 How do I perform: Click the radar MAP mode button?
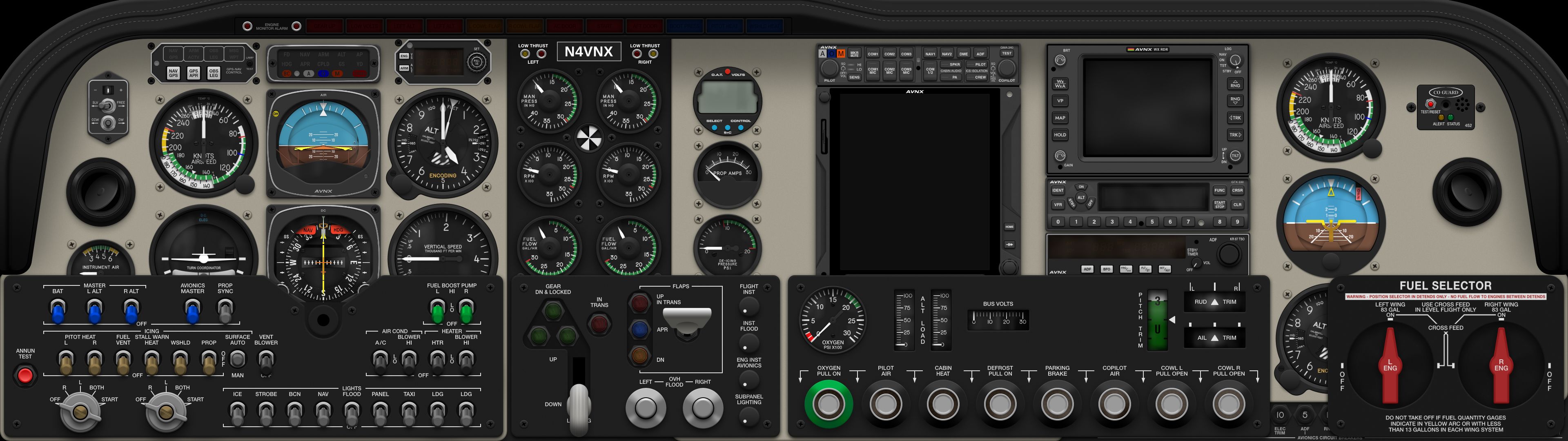coord(1060,118)
